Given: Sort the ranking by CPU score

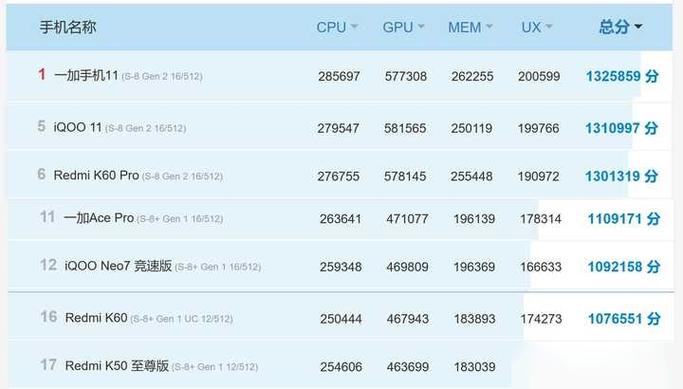Looking at the screenshot, I should [x=337, y=27].
